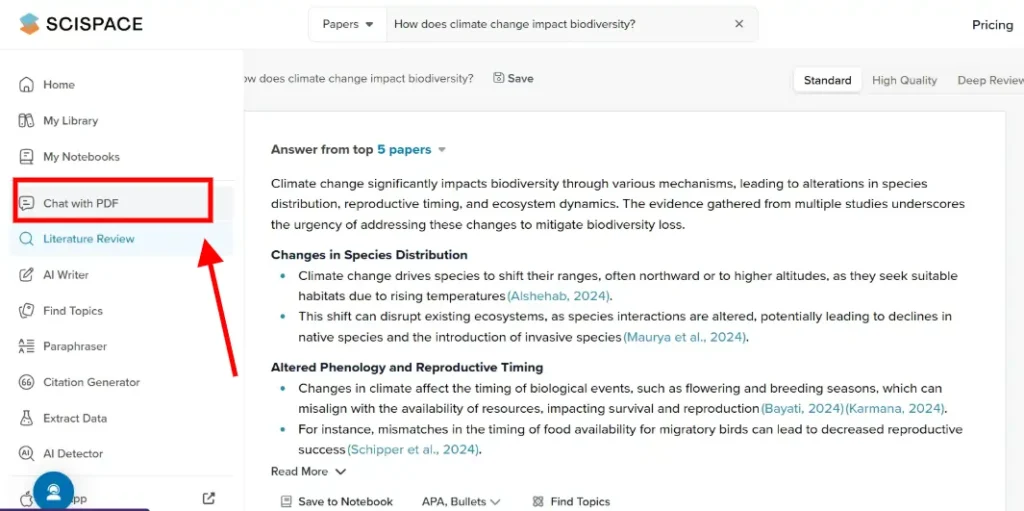The image size is (1024, 511).
Task: Open the Paraphraser tool icon
Action: pyautogui.click(x=27, y=347)
